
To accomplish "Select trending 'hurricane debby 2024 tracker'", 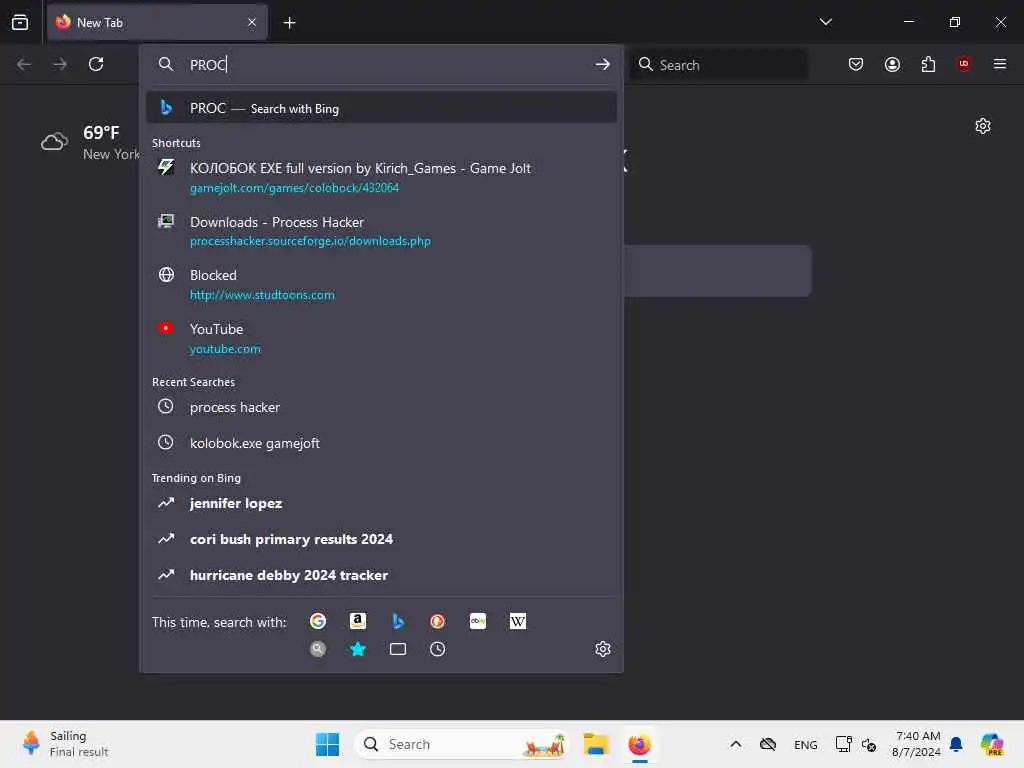I will click(x=381, y=575).
